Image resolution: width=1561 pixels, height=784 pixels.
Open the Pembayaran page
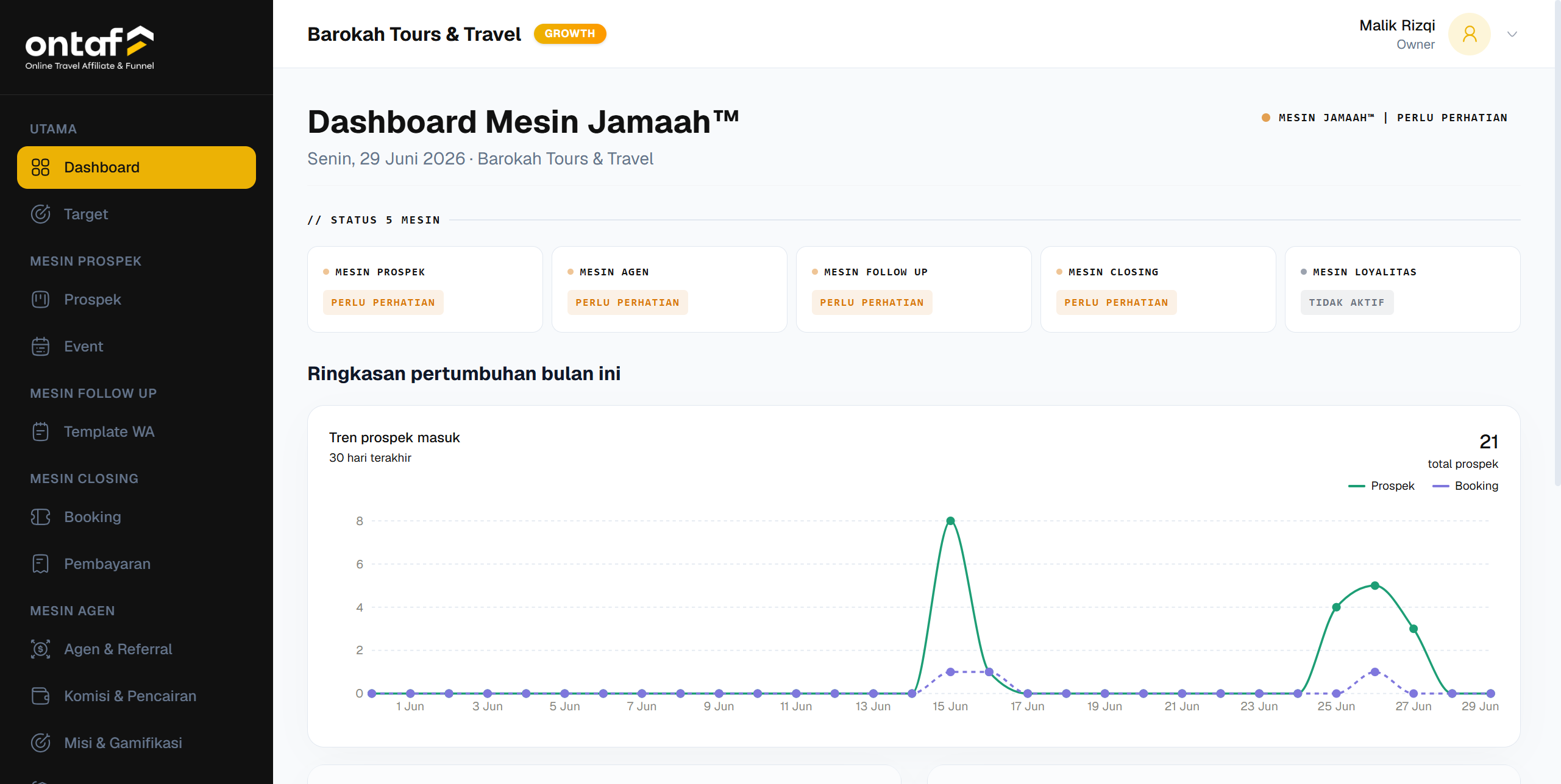[x=137, y=564]
